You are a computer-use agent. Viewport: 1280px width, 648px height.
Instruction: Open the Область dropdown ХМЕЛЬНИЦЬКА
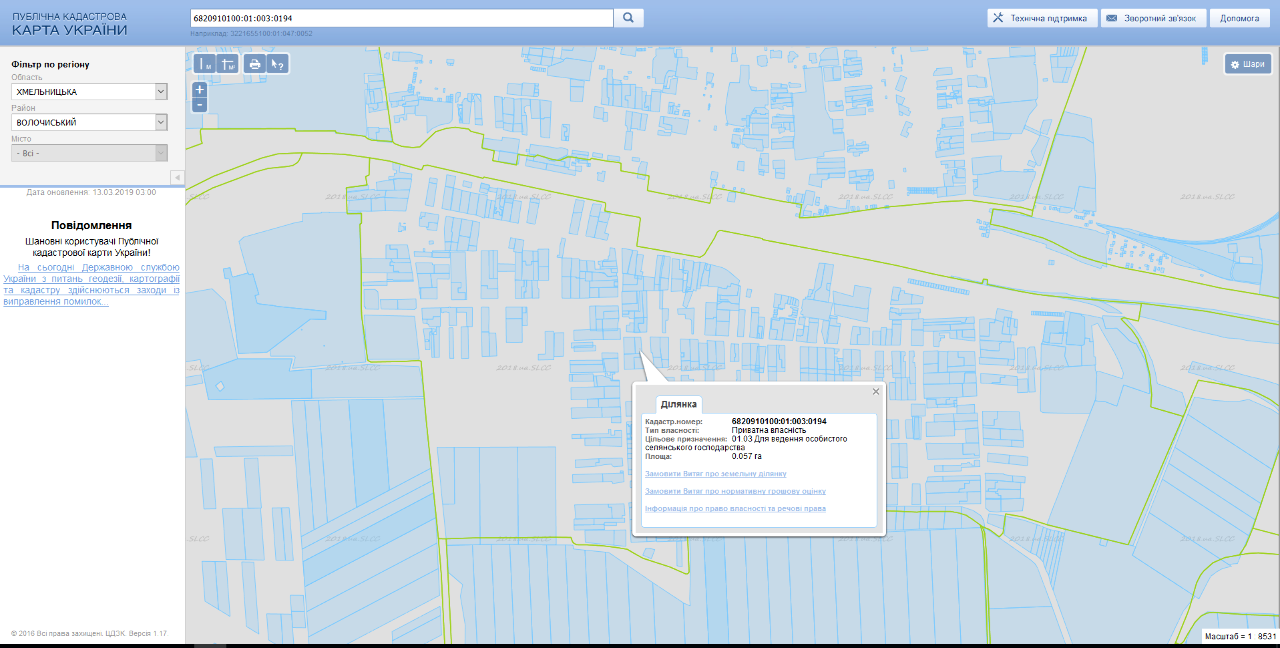point(89,92)
